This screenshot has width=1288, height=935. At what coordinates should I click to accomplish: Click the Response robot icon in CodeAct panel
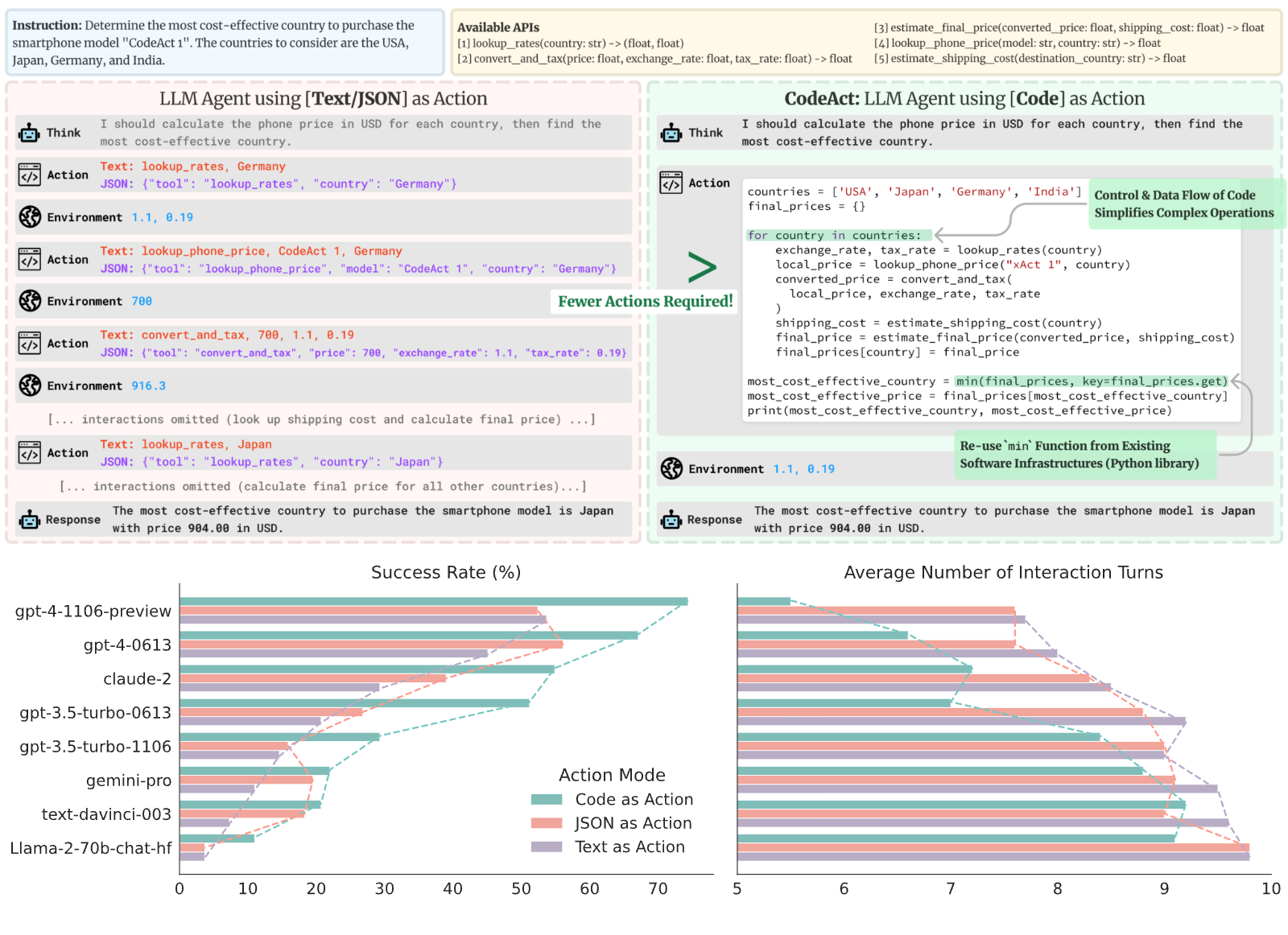(671, 520)
